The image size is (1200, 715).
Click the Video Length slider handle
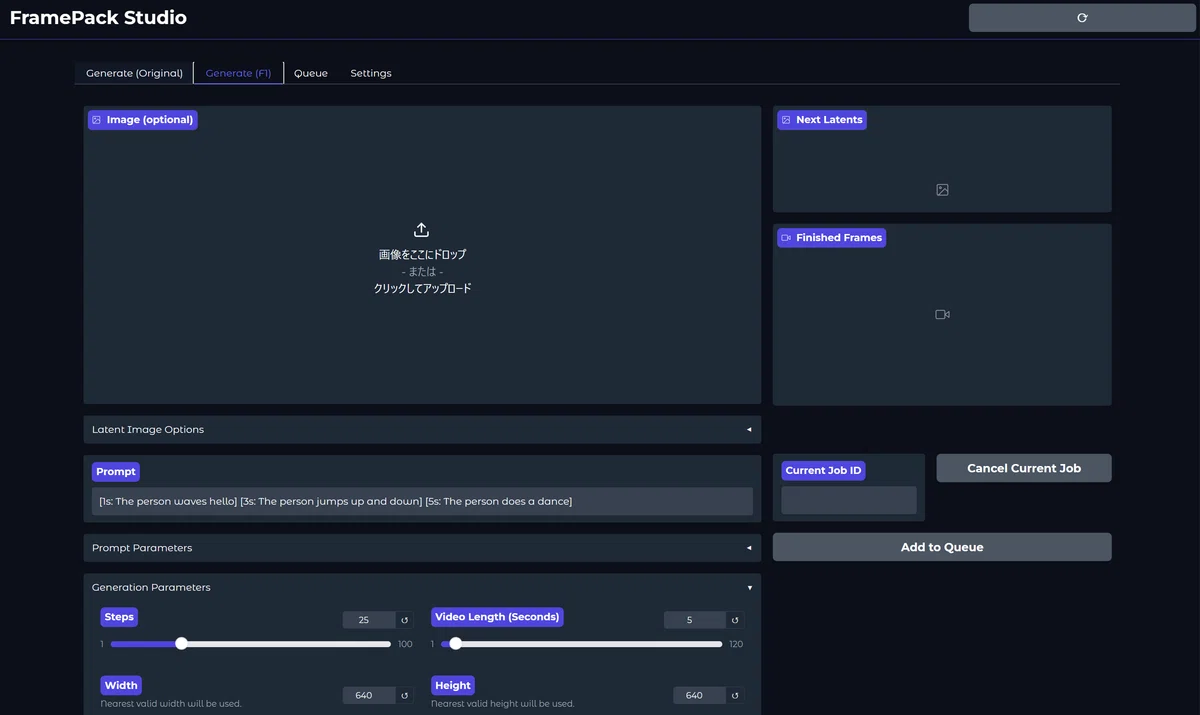click(456, 643)
